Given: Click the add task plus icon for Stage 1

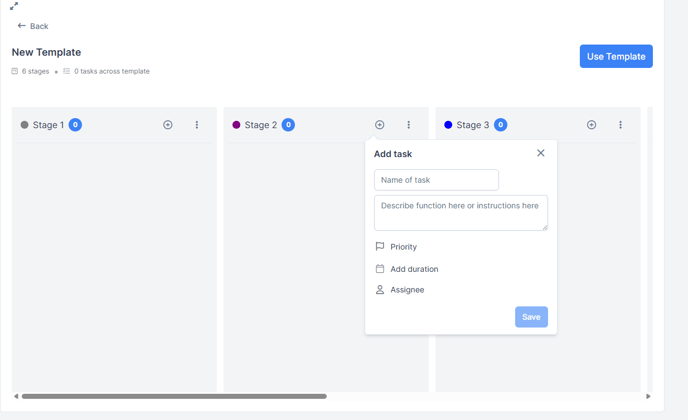Looking at the screenshot, I should (168, 125).
